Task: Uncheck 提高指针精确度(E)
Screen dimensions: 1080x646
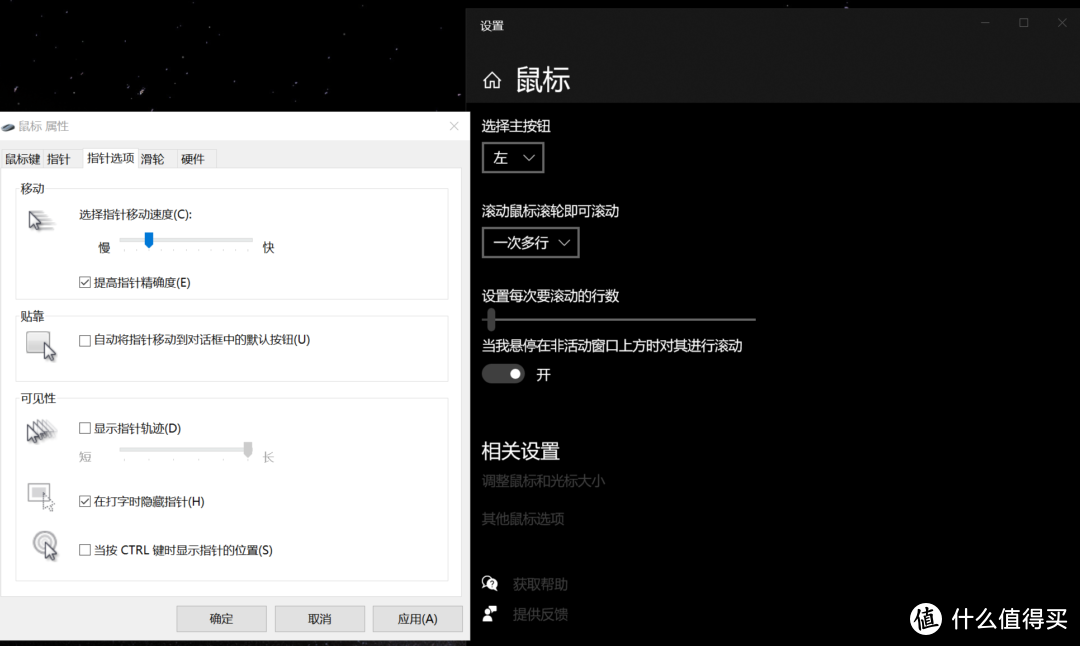Action: (x=85, y=282)
